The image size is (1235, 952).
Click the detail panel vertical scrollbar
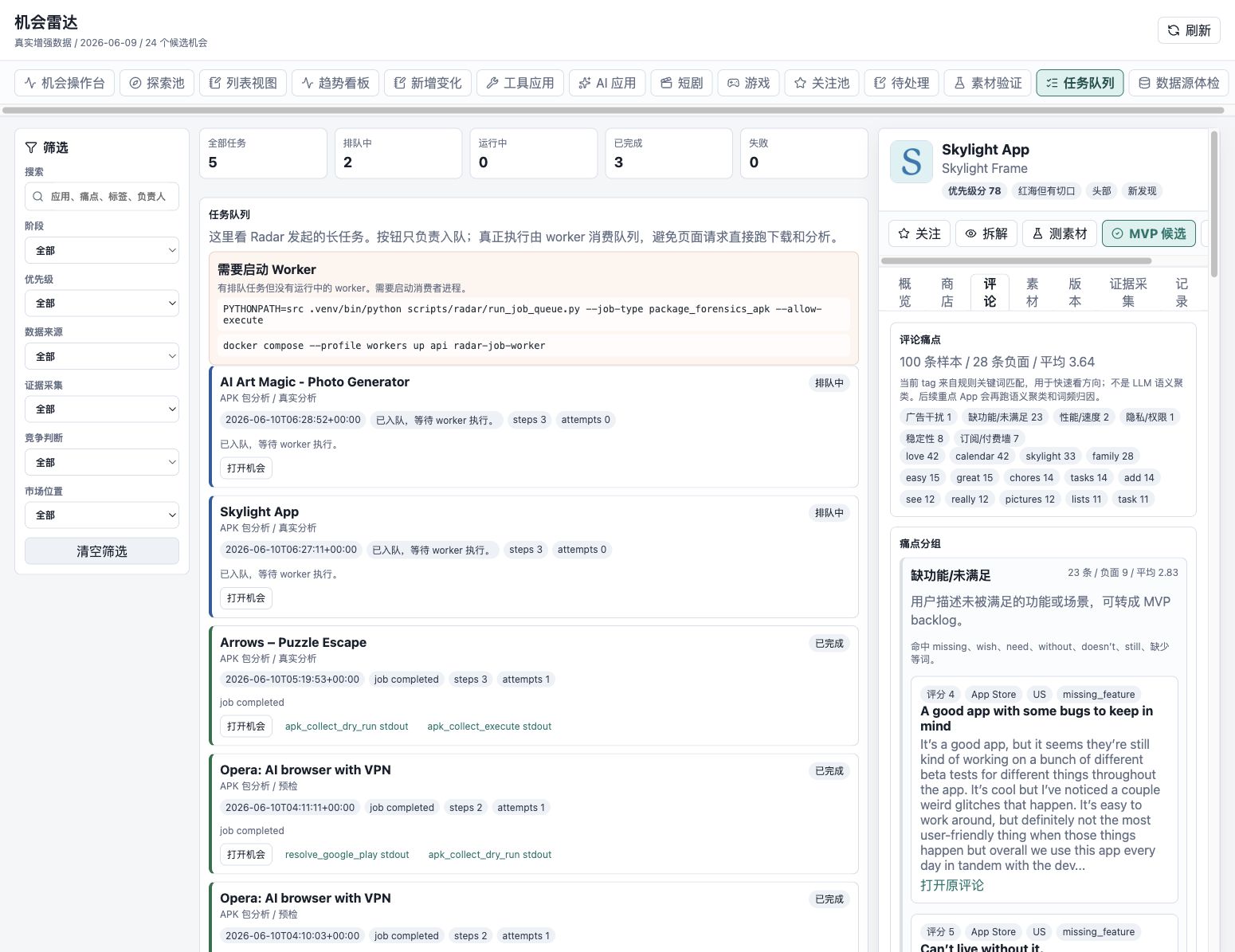[1214, 204]
